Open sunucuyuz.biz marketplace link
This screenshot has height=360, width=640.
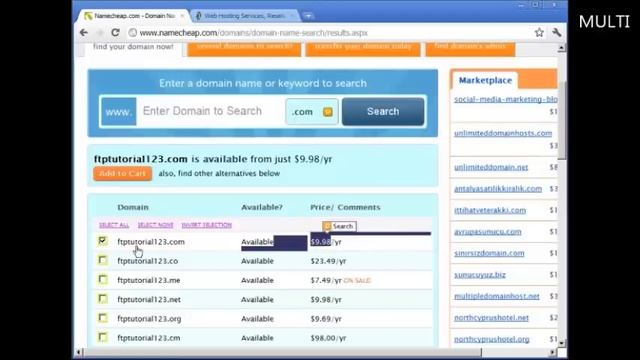tap(480, 275)
